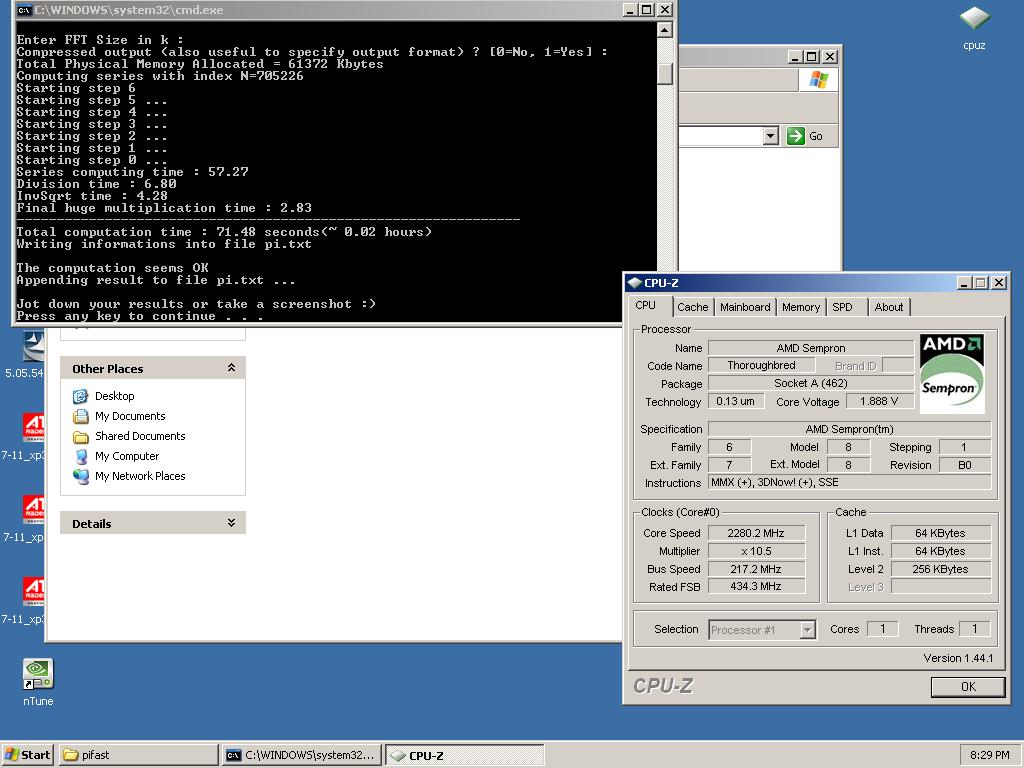Open the Memory tab in CPU-Z
This screenshot has height=768, width=1024.
click(x=801, y=307)
